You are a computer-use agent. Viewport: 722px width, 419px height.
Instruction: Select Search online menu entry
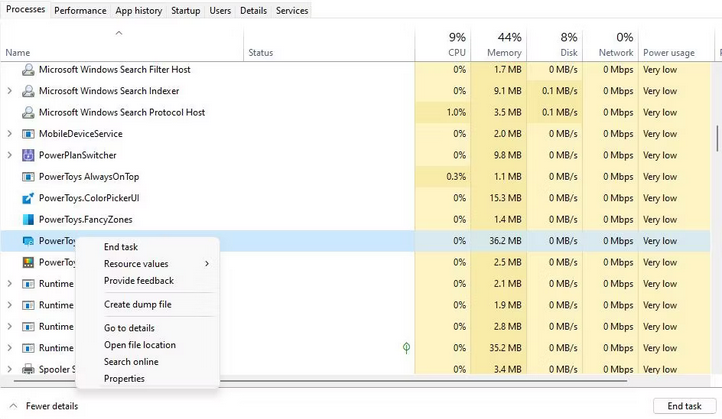point(131,362)
